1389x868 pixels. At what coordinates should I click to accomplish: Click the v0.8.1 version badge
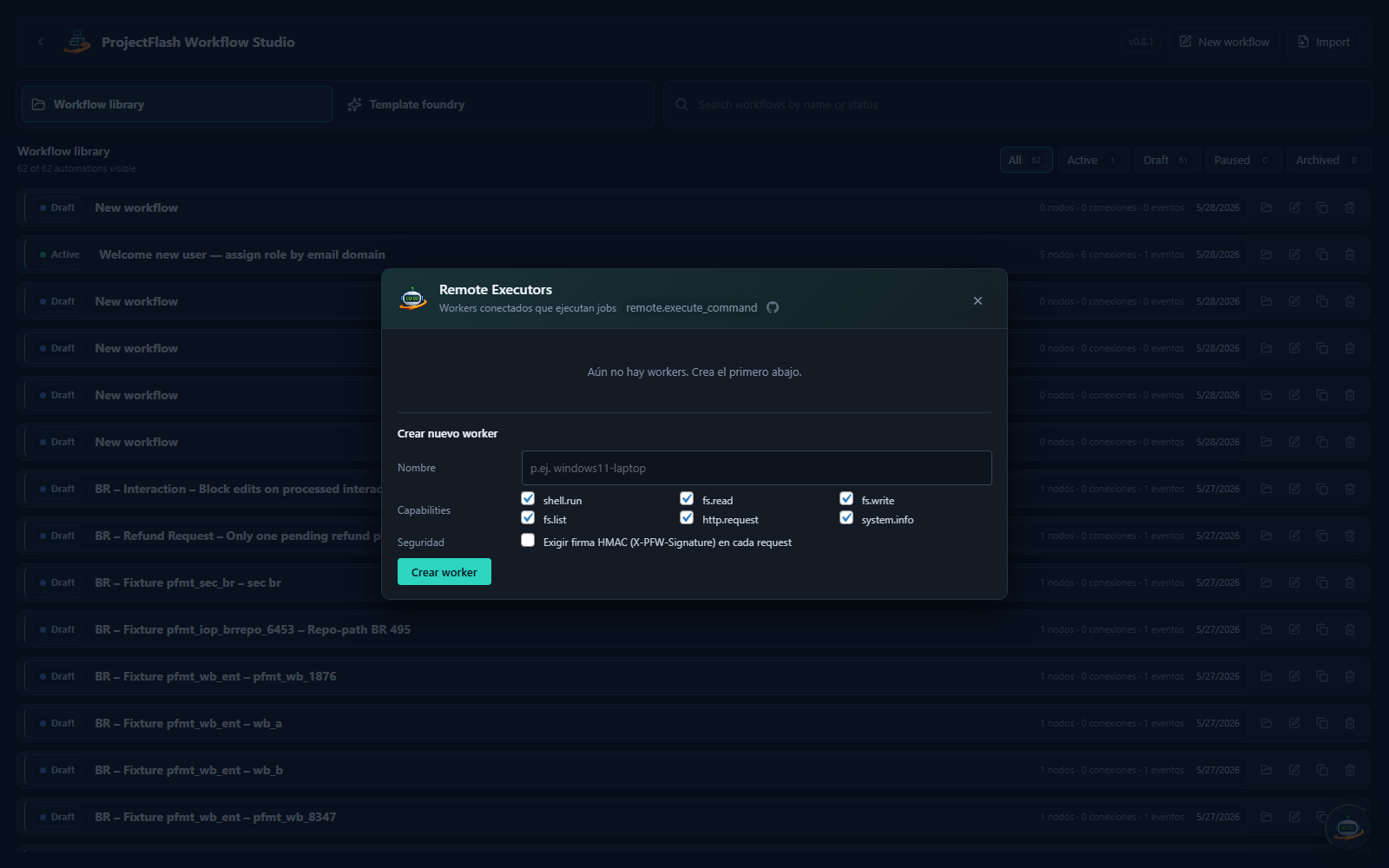(x=1141, y=42)
